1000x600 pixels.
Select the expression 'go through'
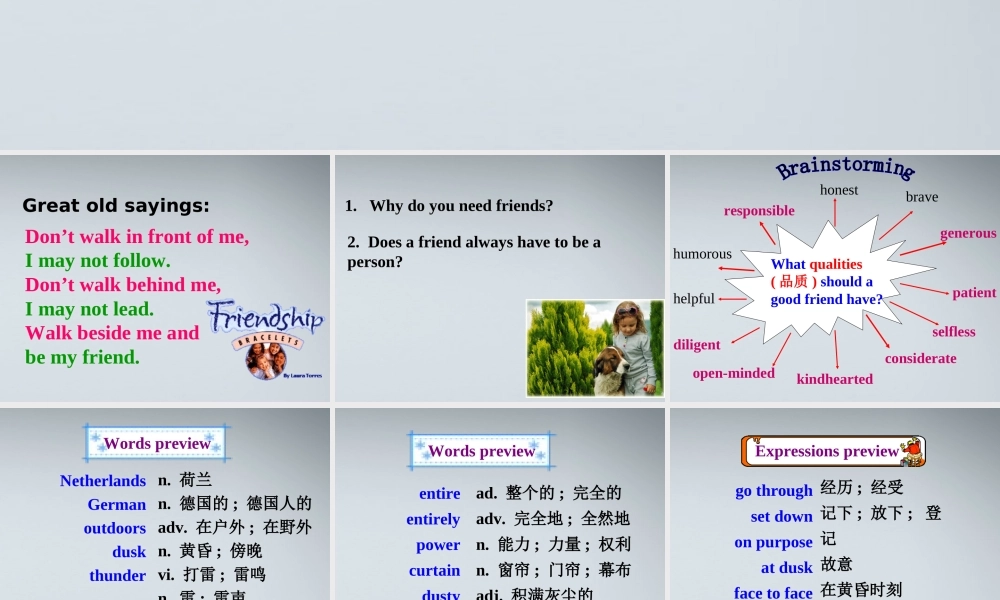click(x=774, y=491)
